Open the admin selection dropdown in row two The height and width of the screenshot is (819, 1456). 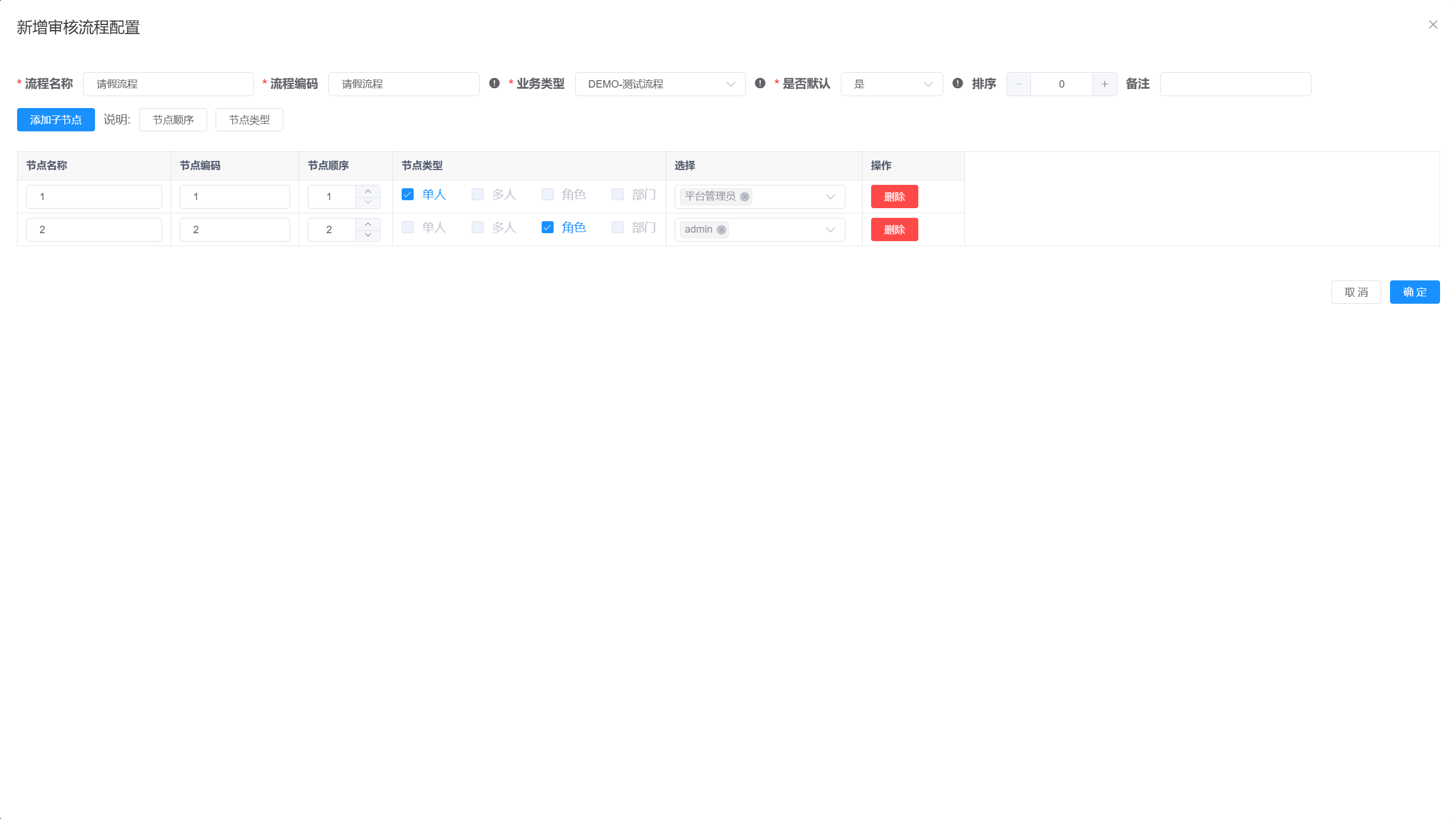tap(830, 230)
